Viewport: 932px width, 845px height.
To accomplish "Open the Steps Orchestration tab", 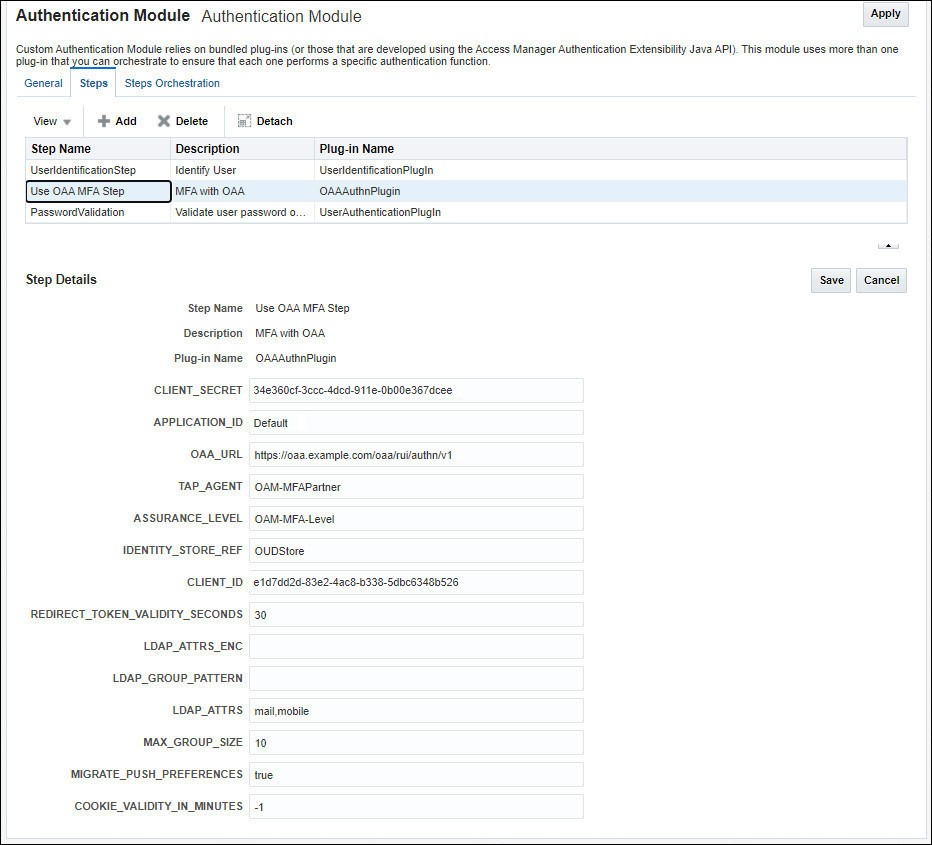I will point(172,83).
